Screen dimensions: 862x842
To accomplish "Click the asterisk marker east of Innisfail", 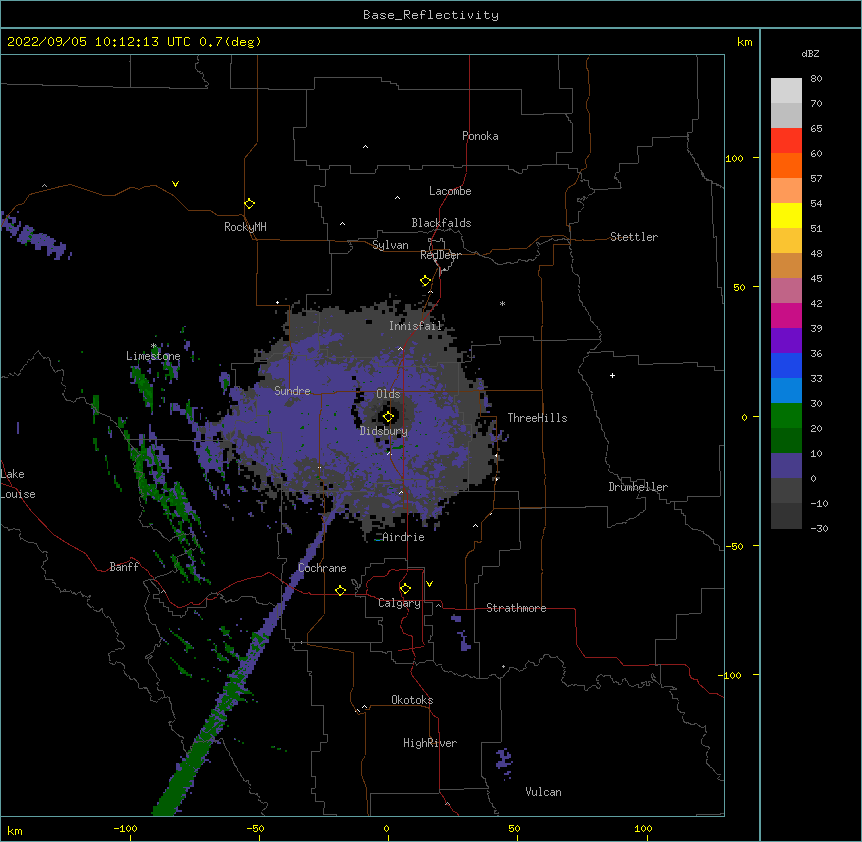I will coord(502,303).
